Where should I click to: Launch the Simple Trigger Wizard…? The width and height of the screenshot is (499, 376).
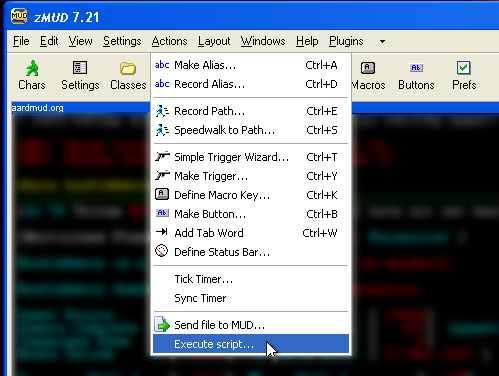251,157
